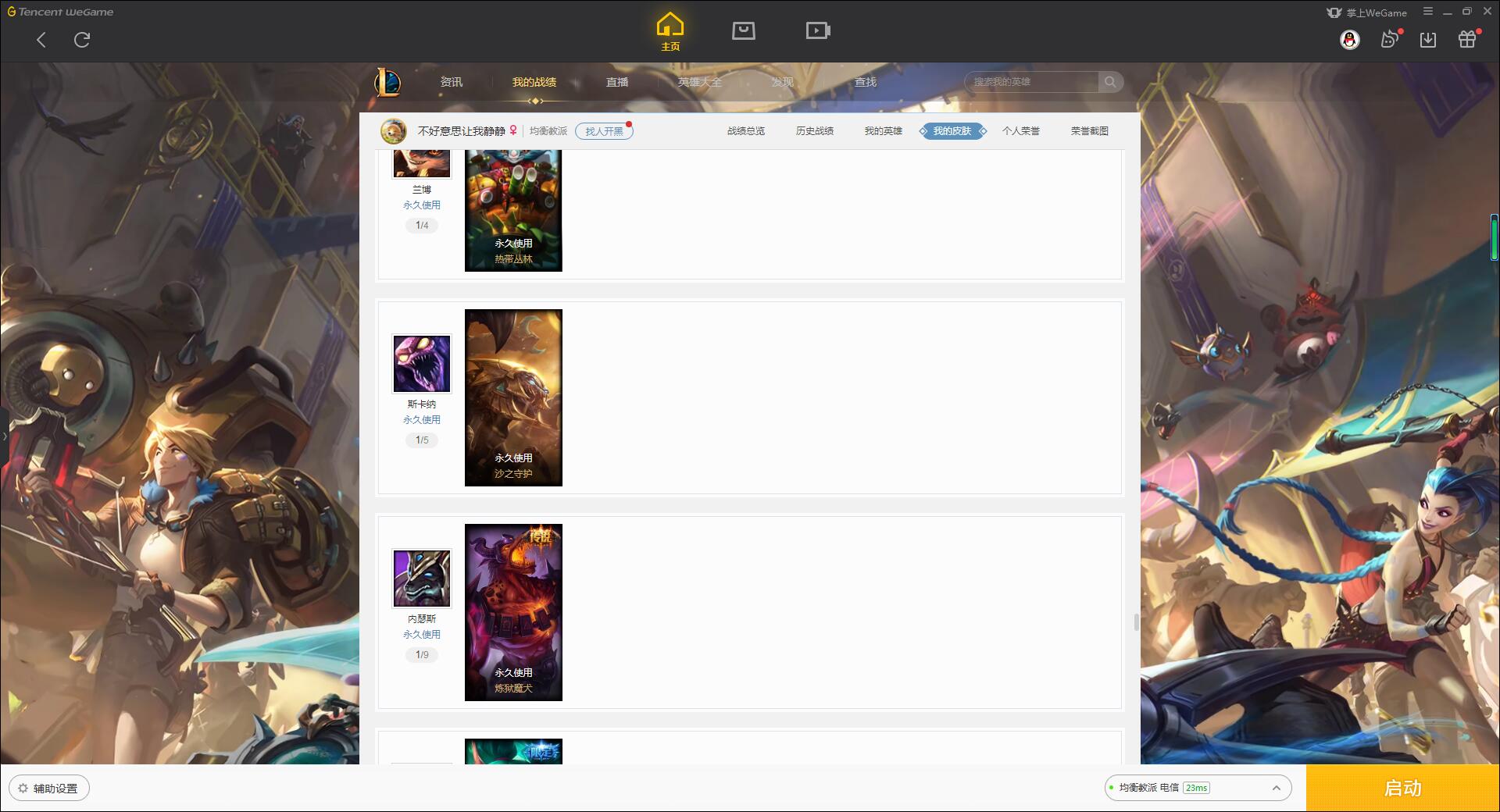Open the 资讯 tab
This screenshot has height=812, width=1500.
pyautogui.click(x=452, y=82)
